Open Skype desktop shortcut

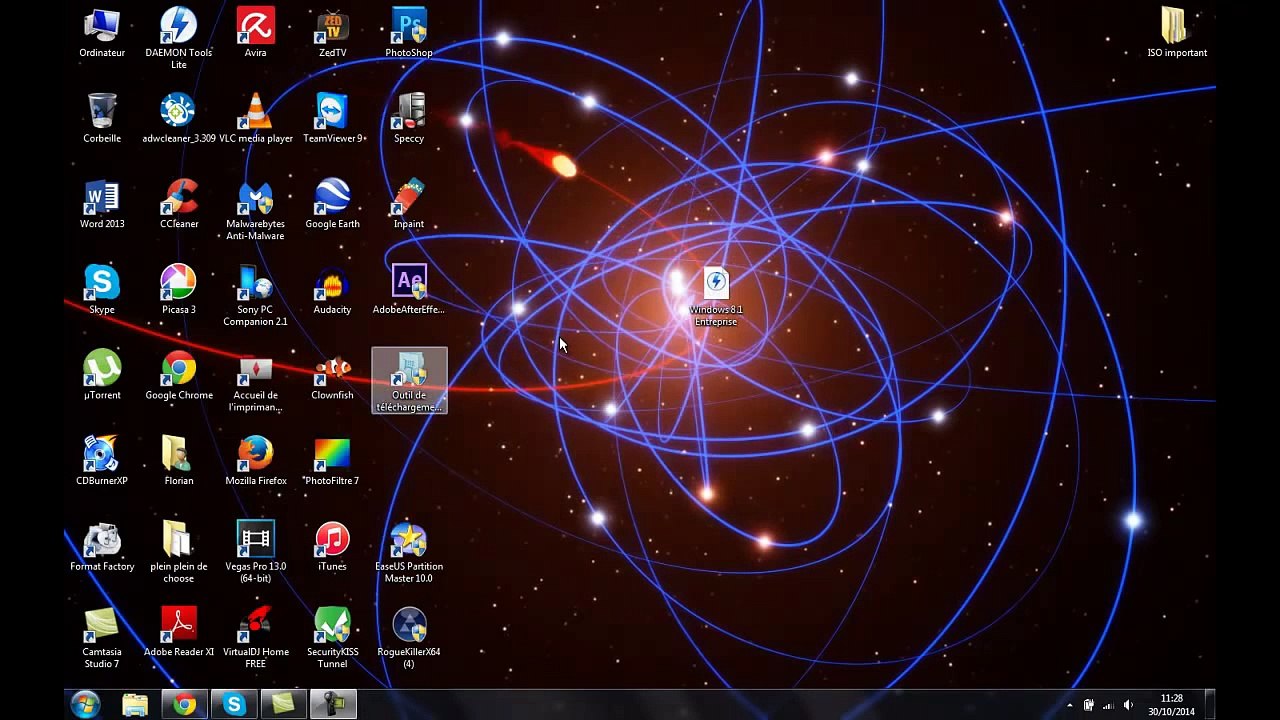coord(102,290)
